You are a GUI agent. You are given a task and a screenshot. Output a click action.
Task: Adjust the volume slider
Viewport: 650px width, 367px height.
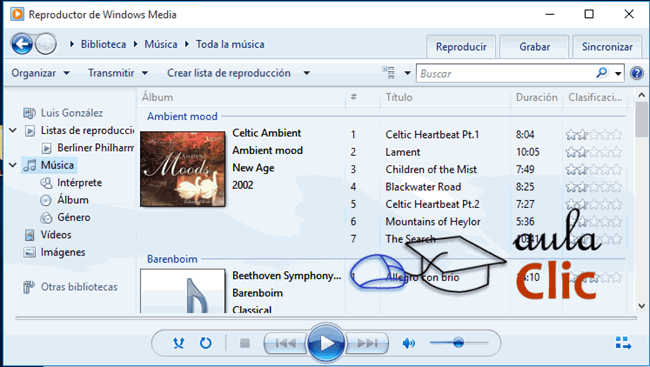coord(459,343)
